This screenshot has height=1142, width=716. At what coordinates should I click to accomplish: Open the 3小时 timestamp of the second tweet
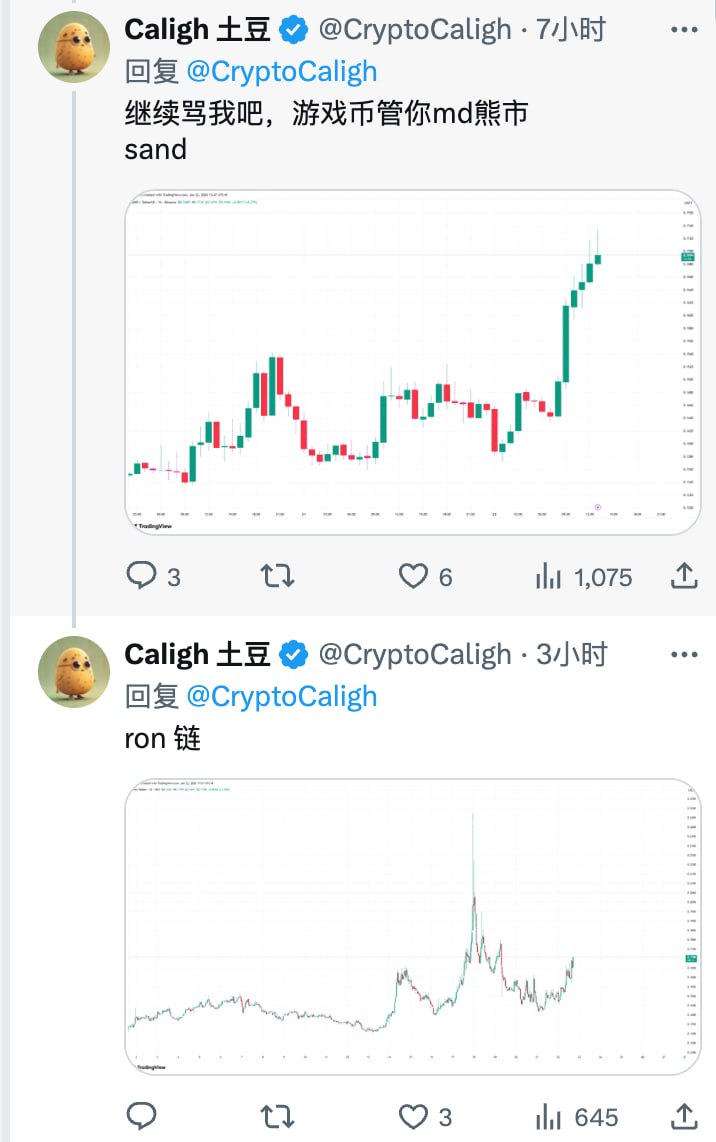pyautogui.click(x=571, y=655)
